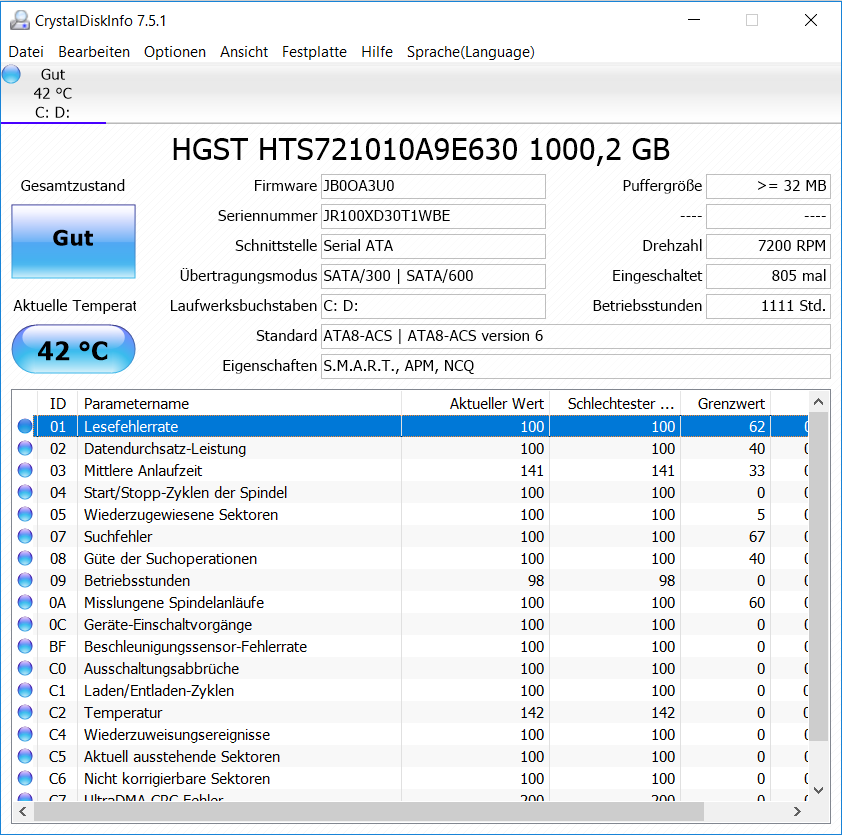Image resolution: width=842 pixels, height=835 pixels.
Task: Click the Eingeschaltet value 805 mal
Action: 768,277
